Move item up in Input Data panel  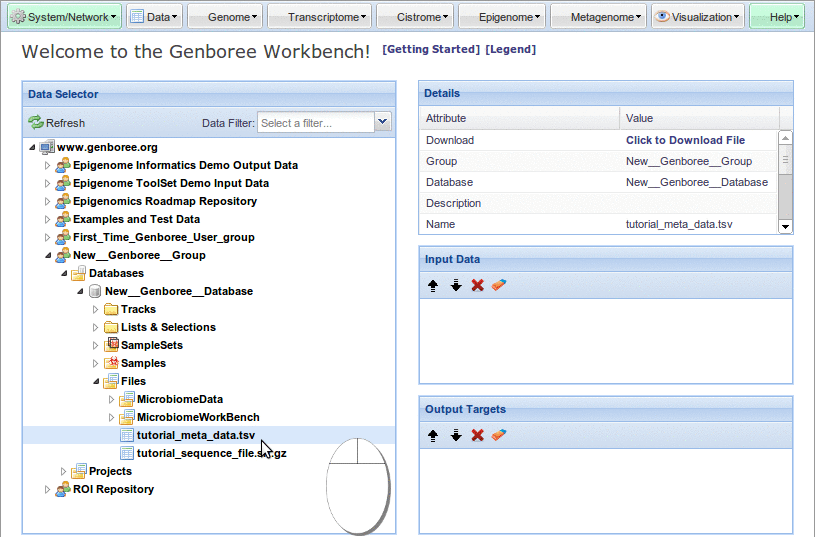(x=433, y=285)
